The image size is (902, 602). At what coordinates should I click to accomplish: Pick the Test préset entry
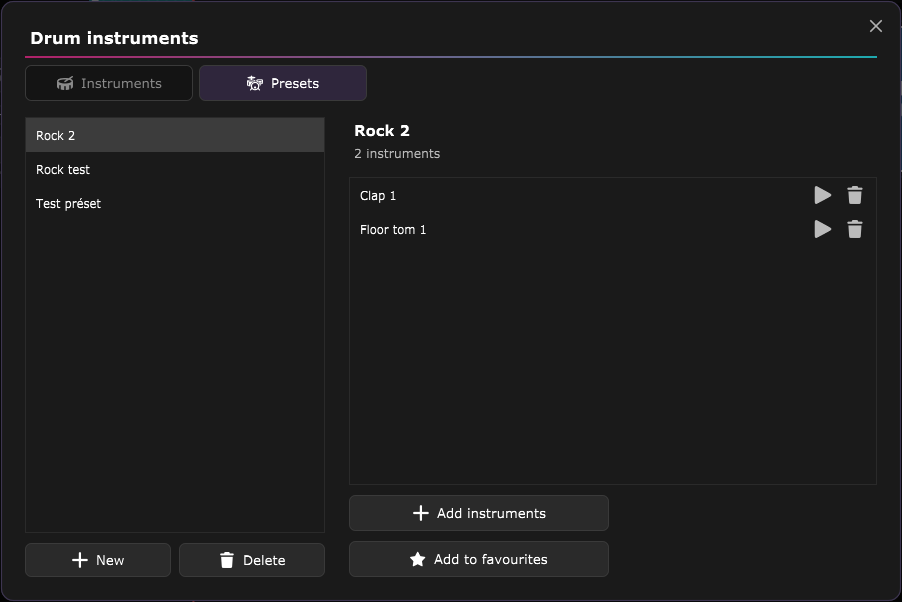click(x=175, y=203)
